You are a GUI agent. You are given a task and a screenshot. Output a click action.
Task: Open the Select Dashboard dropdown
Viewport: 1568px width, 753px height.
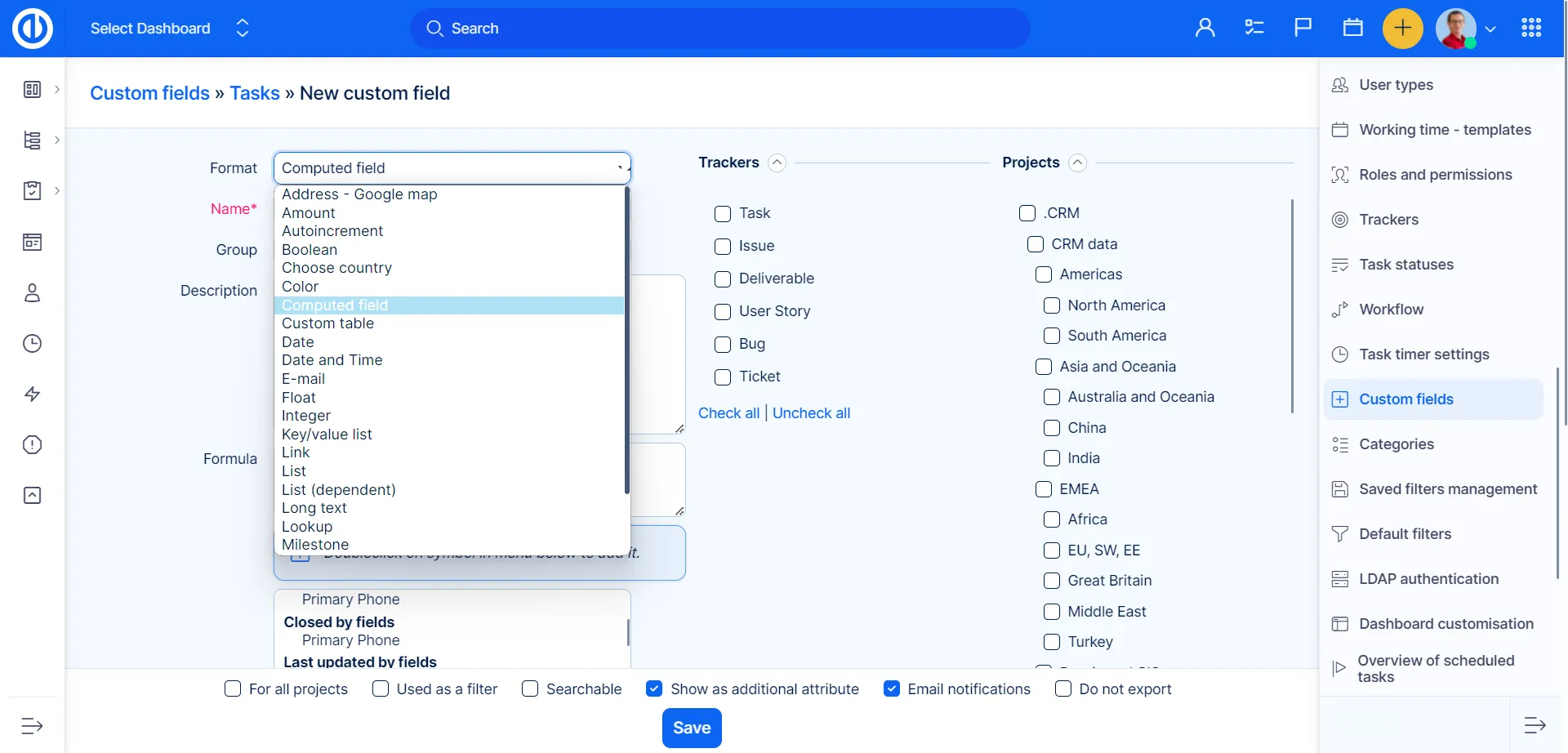tap(169, 29)
